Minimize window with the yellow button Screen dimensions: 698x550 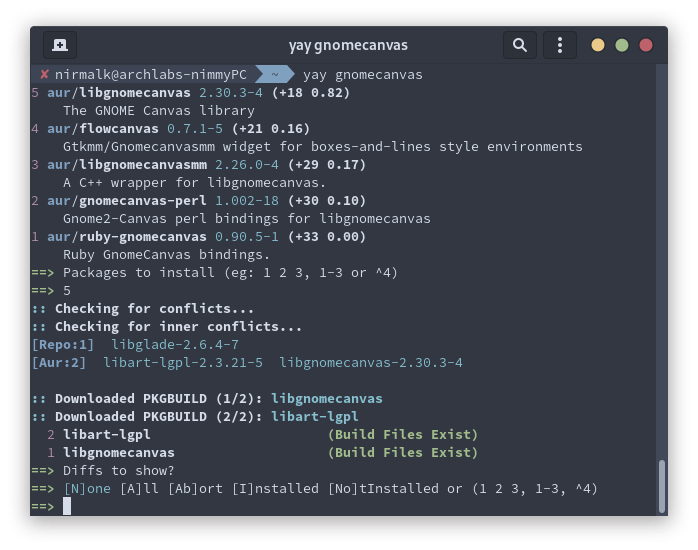pyautogui.click(x=597, y=45)
